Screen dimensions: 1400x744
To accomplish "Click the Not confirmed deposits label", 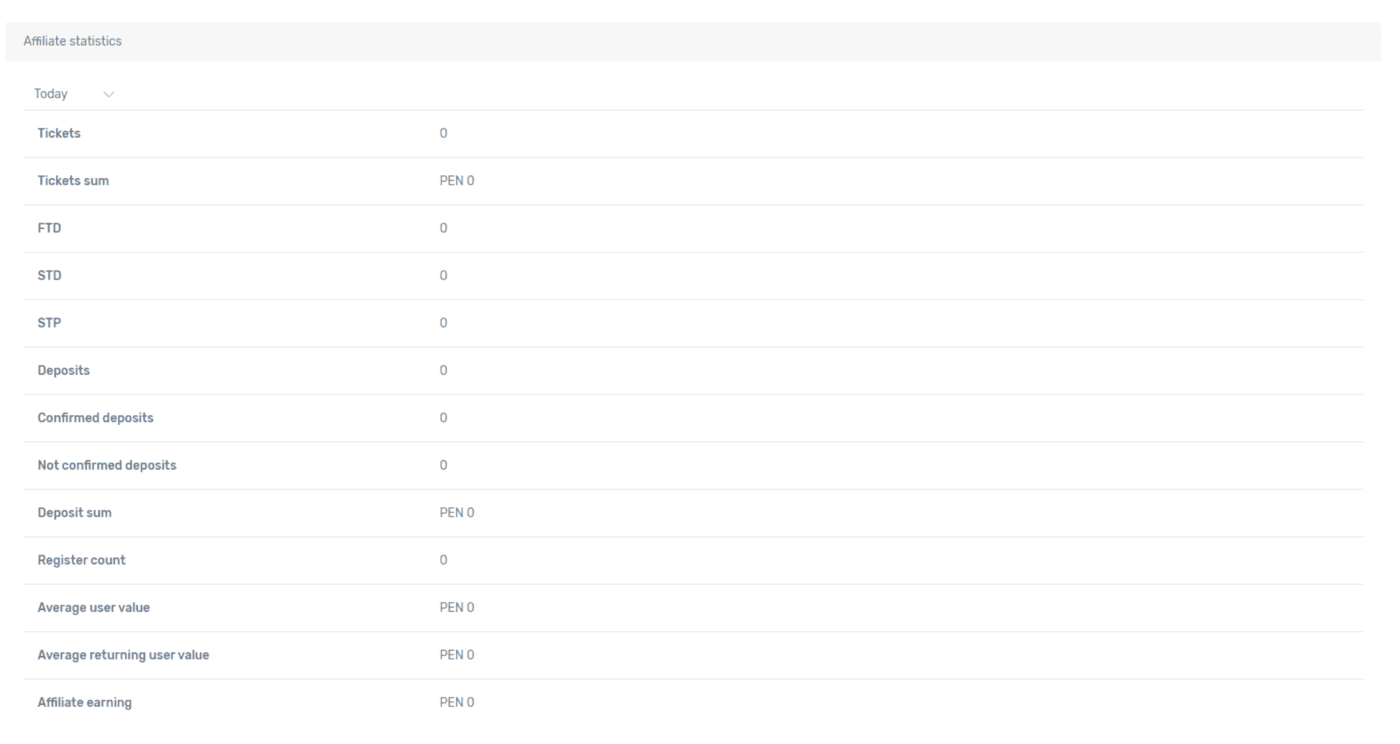I will coord(107,465).
